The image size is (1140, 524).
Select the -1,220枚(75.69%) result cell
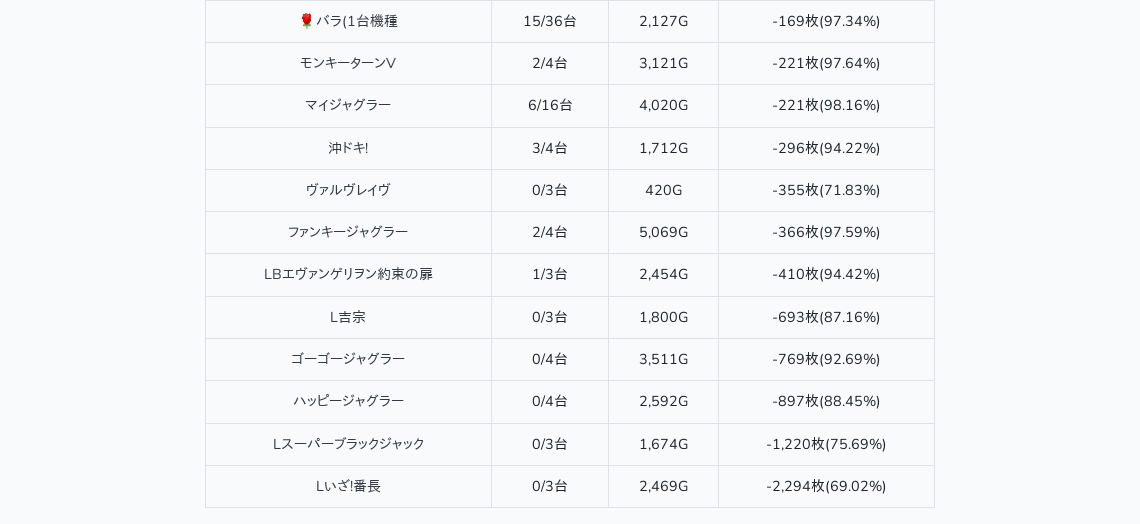tap(826, 444)
